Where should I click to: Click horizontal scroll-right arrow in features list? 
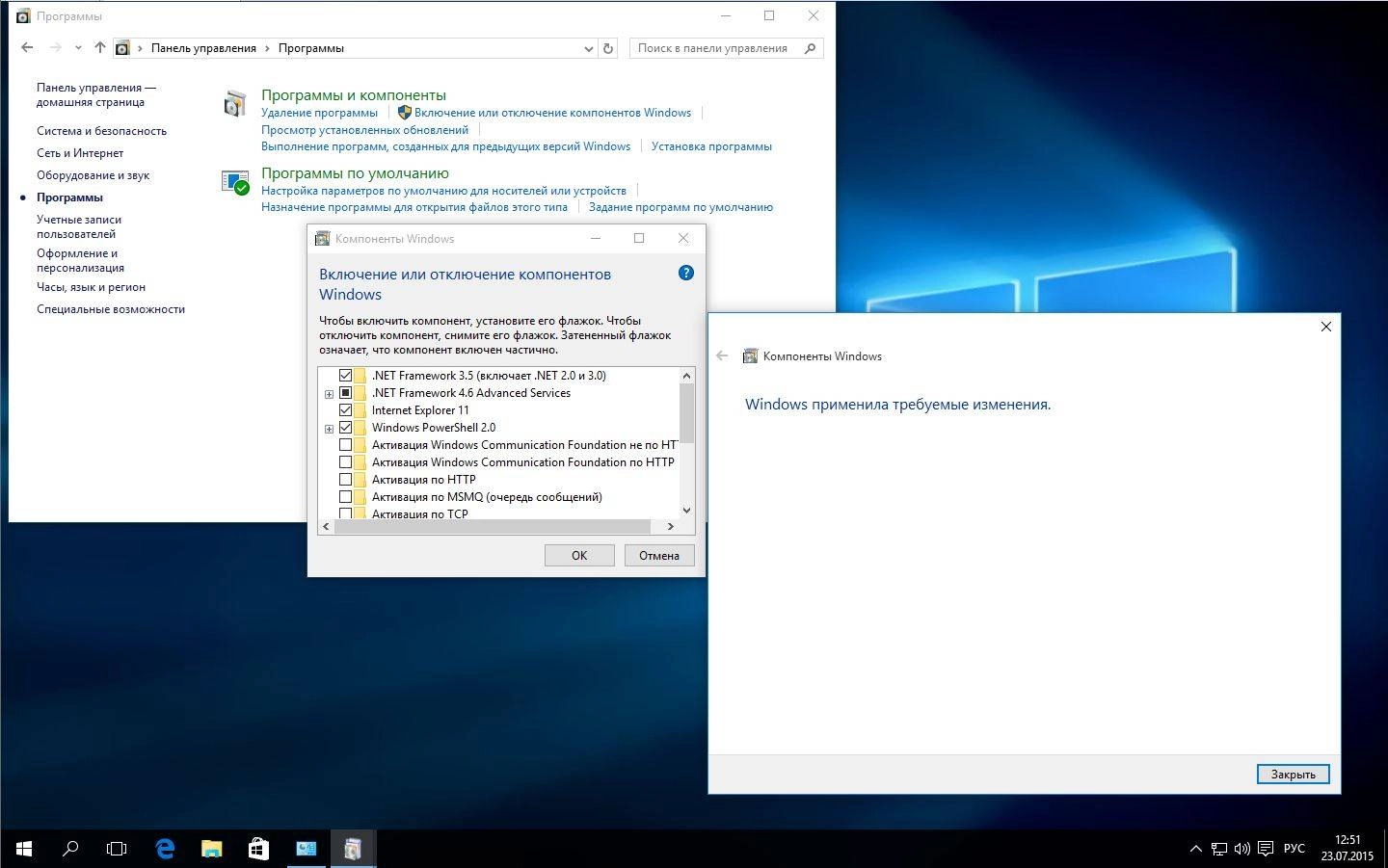tap(670, 526)
